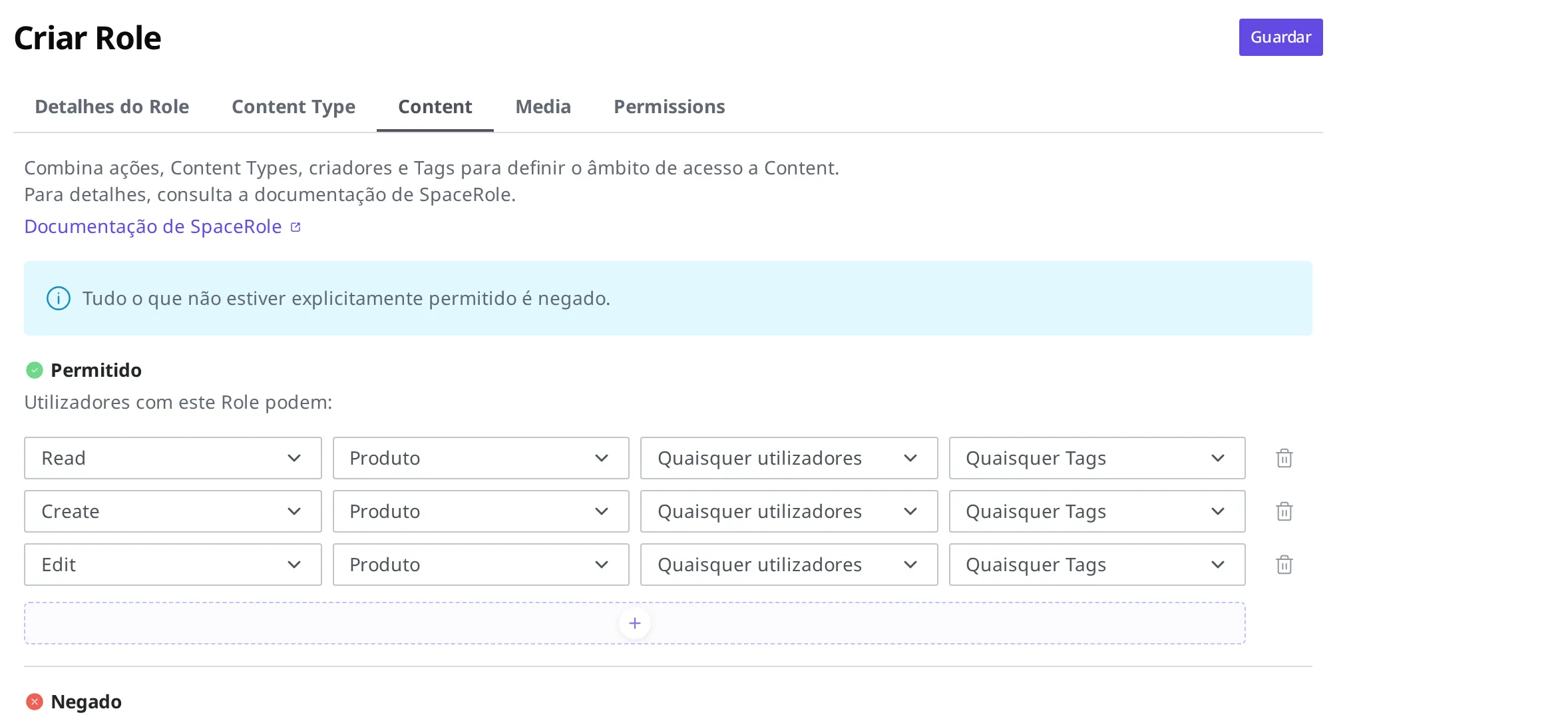
Task: Open the Read action dropdown
Action: point(173,458)
